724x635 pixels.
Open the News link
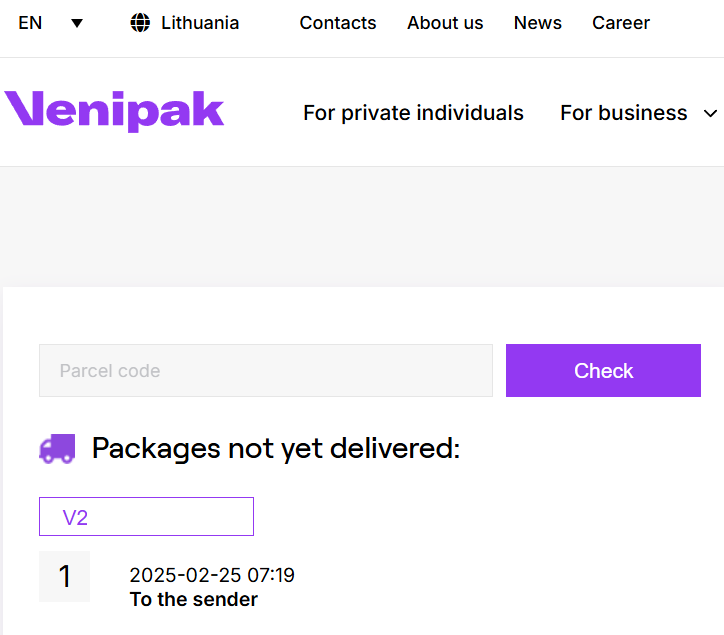point(538,23)
